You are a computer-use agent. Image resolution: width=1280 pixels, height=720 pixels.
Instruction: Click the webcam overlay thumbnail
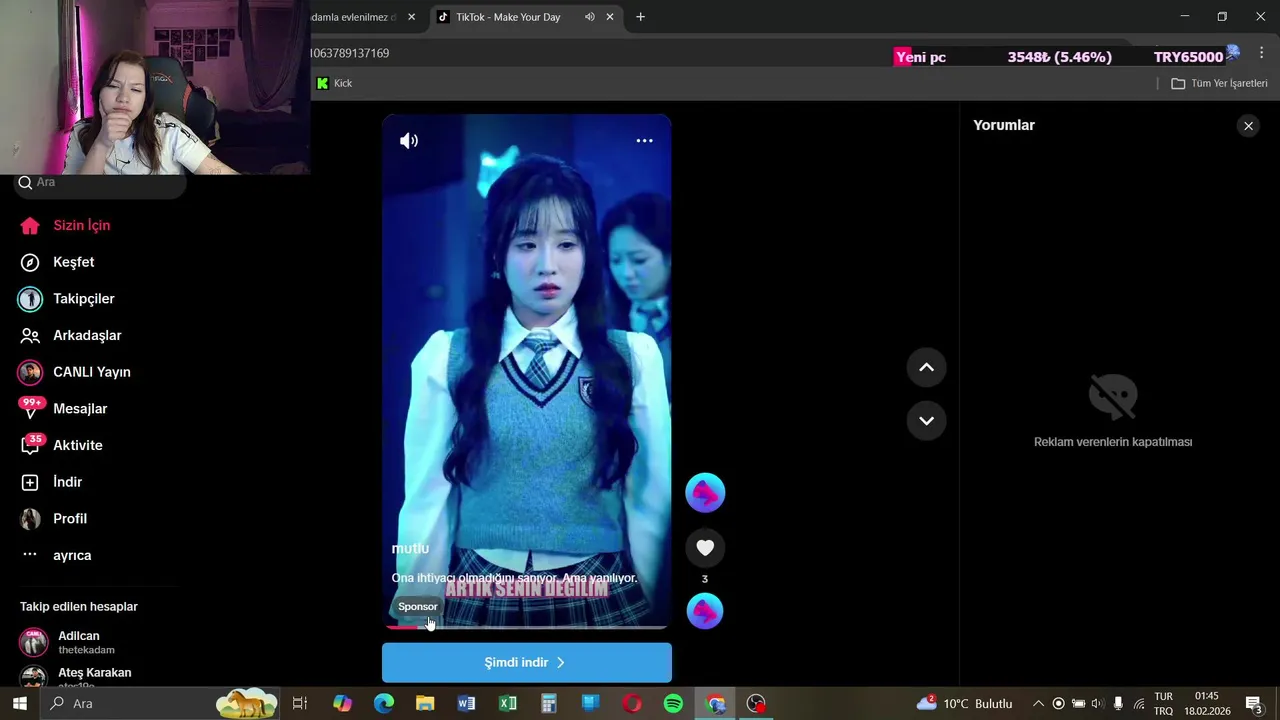point(155,87)
